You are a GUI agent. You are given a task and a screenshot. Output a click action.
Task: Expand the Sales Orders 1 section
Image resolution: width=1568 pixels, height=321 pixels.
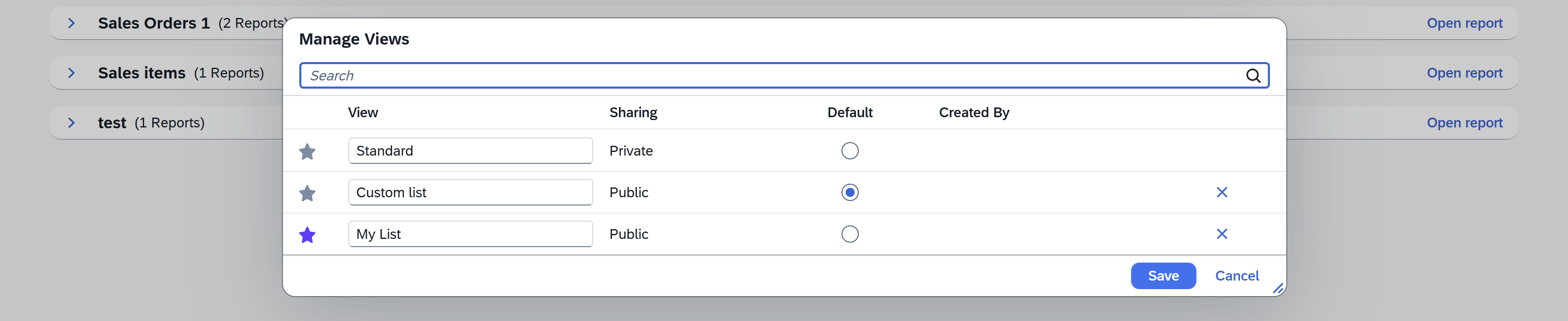coord(71,22)
